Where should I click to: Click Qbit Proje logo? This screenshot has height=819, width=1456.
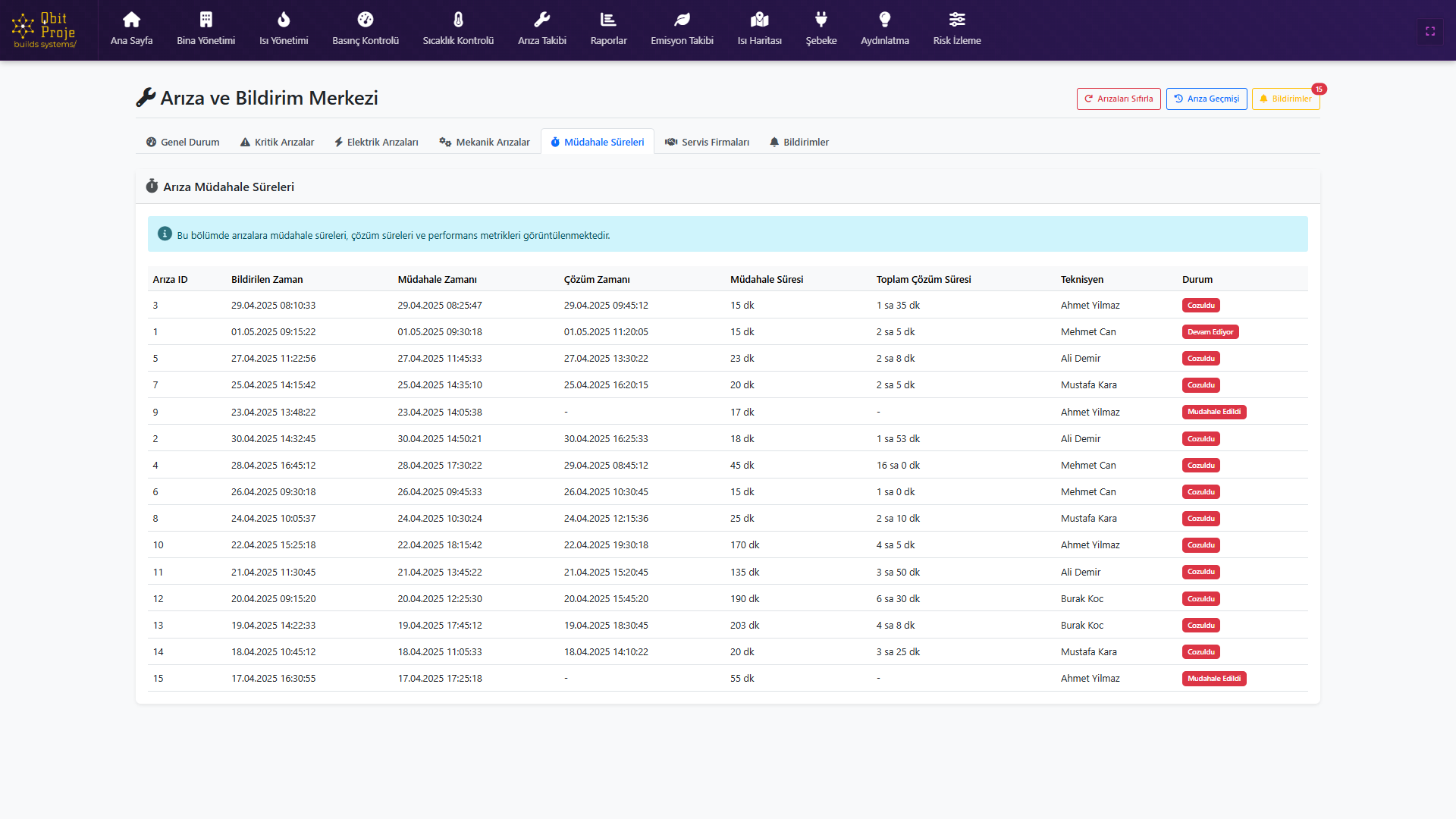45,30
